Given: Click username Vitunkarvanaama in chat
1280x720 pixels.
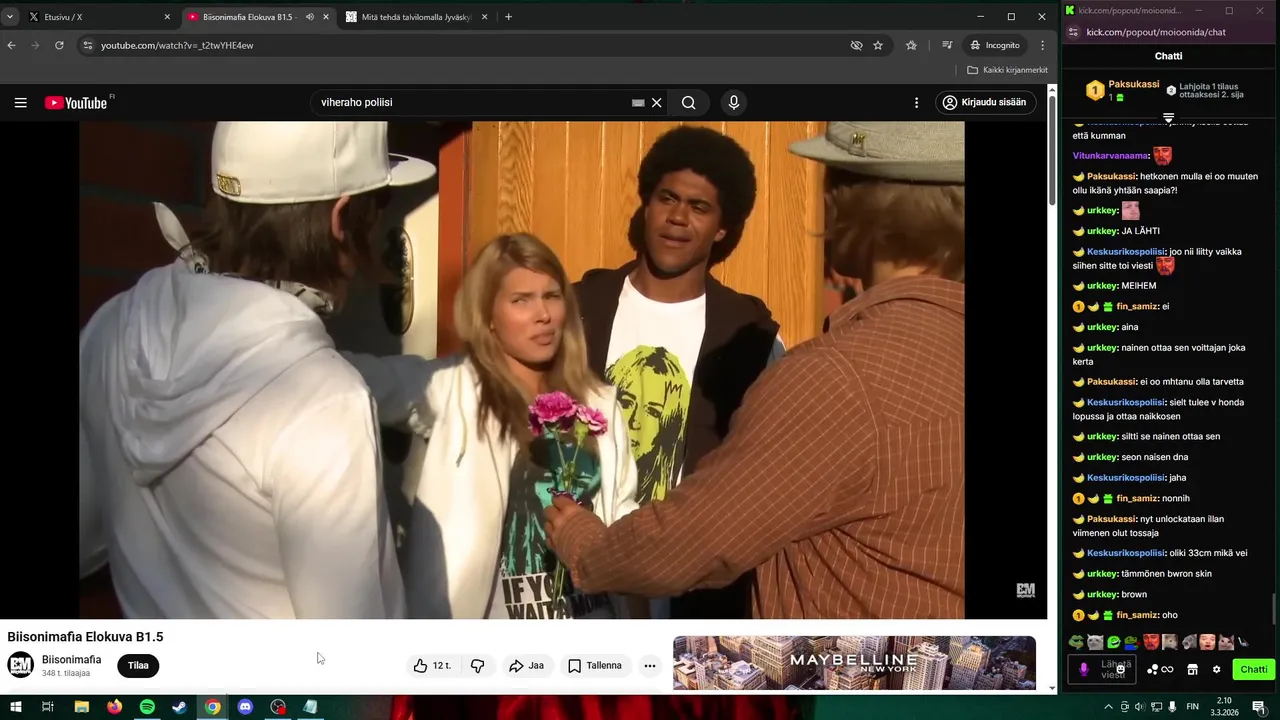Looking at the screenshot, I should [x=1109, y=156].
